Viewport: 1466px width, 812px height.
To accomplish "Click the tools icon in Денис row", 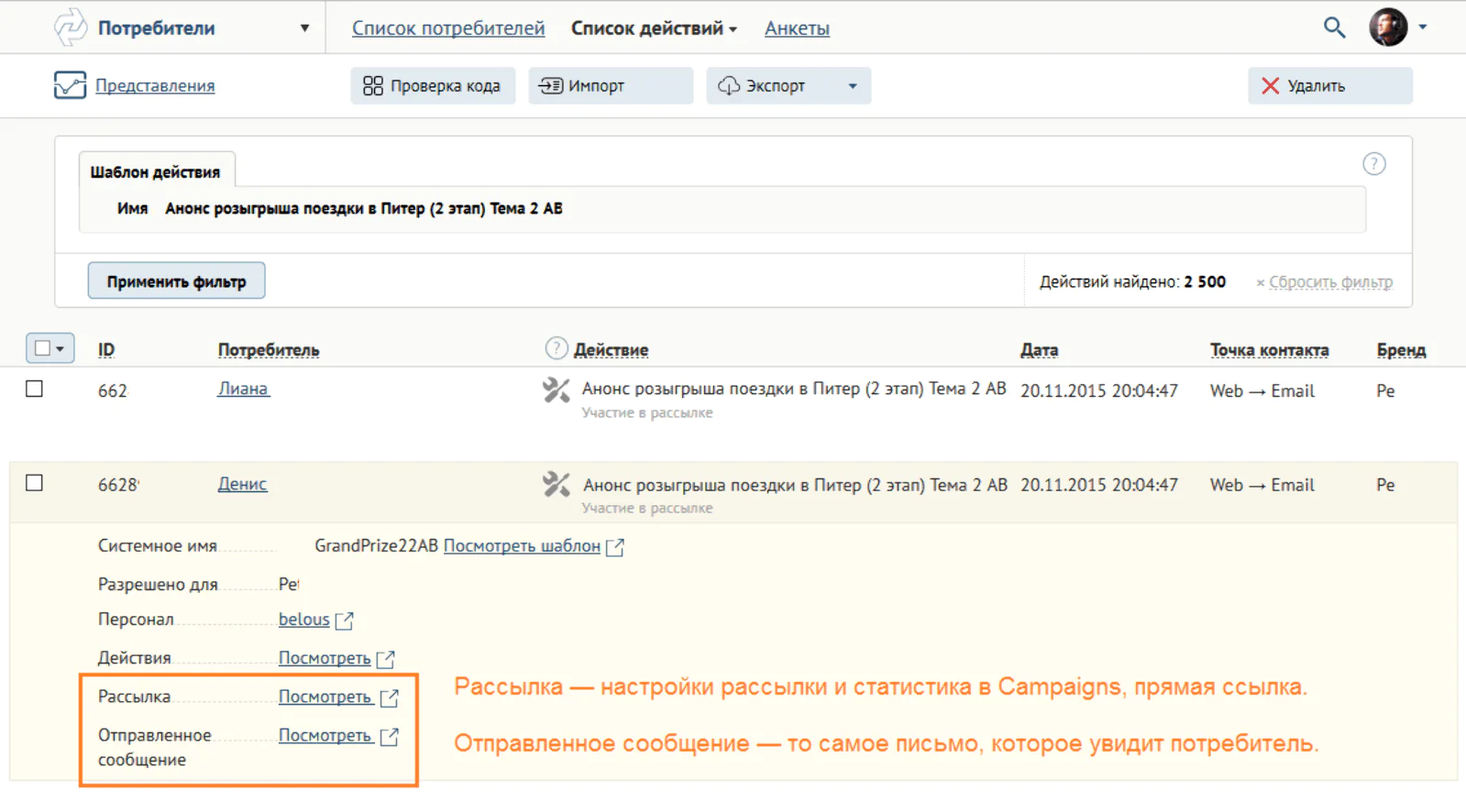I will coord(556,485).
